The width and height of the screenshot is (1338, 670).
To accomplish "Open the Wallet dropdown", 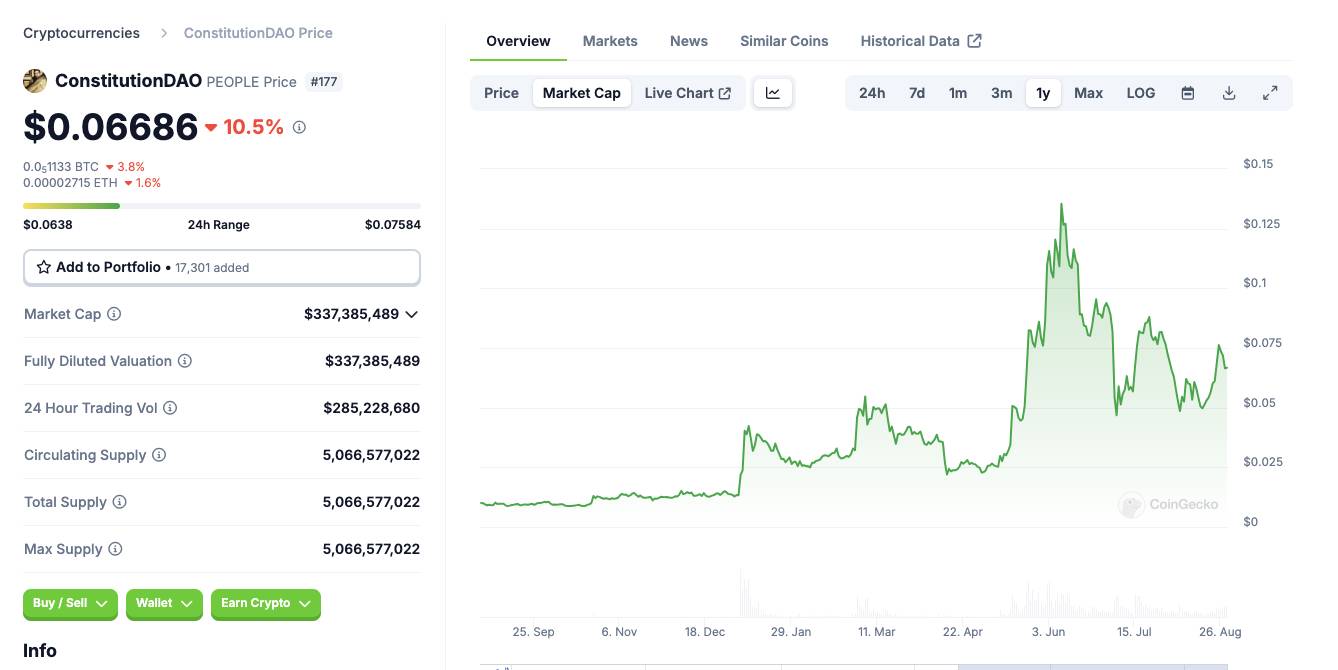I will [164, 604].
